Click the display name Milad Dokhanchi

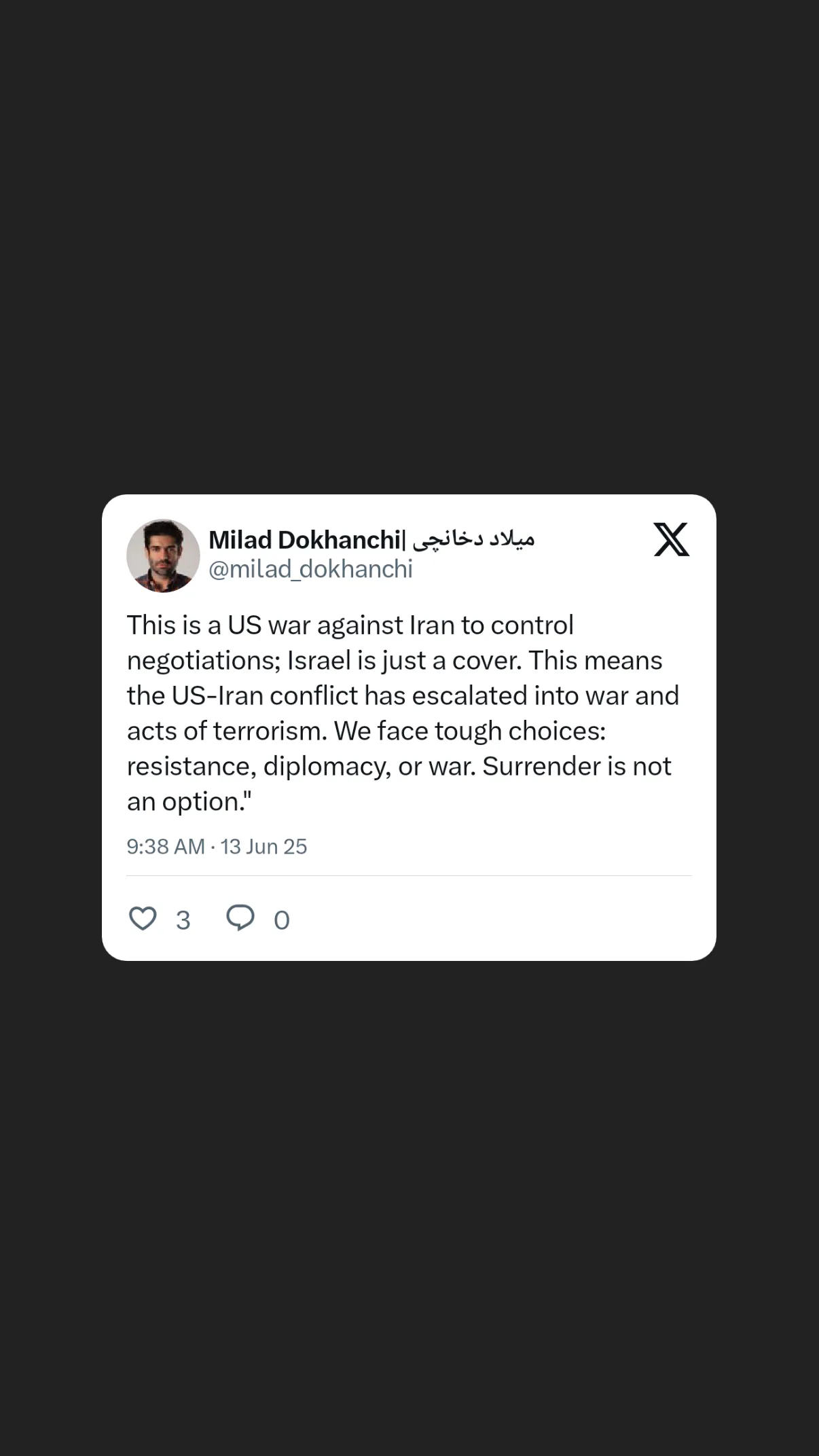[305, 540]
